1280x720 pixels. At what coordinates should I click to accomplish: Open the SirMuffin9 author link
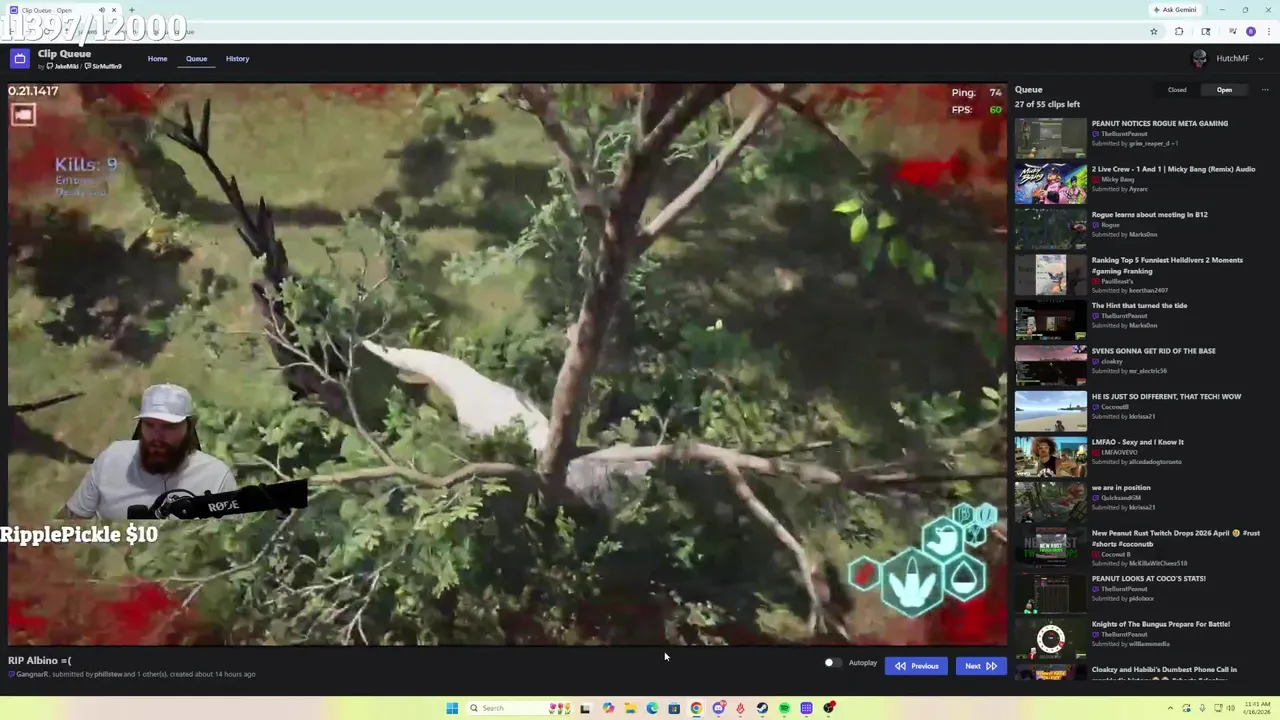pos(103,67)
